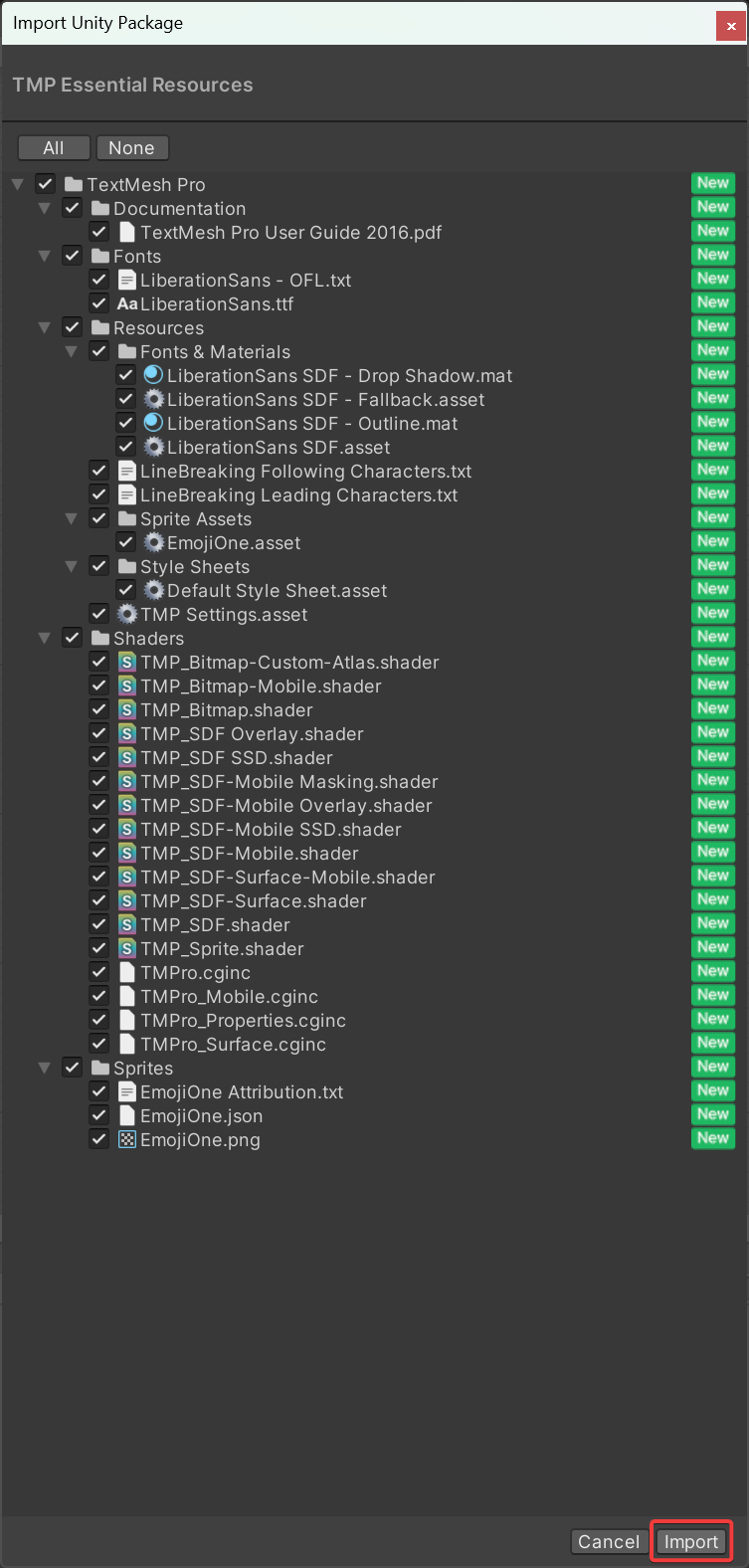The image size is (749, 1568).
Task: Click the LiberationSans.ttf font icon
Action: pos(127,304)
